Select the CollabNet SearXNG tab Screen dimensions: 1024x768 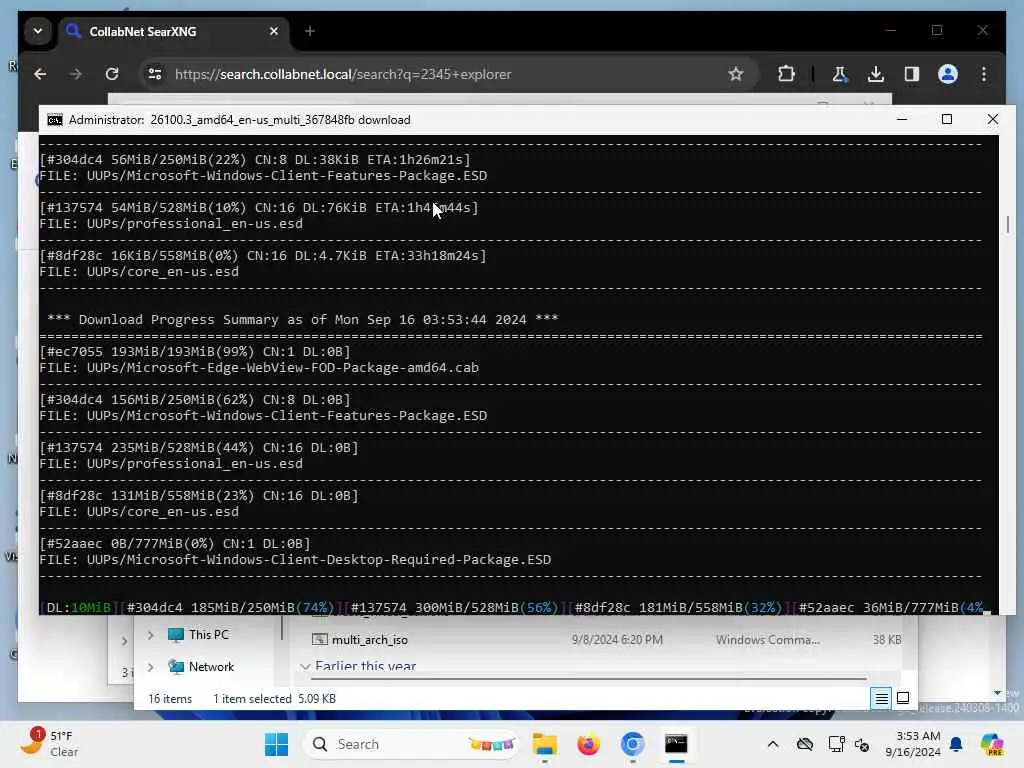pyautogui.click(x=174, y=31)
